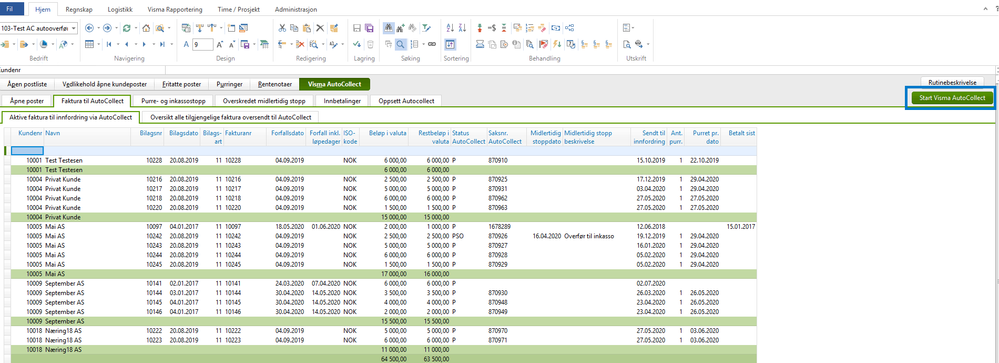Screen dimensions: 999x363
Task: Open the Logistikk ribbon tab
Action: point(119,10)
